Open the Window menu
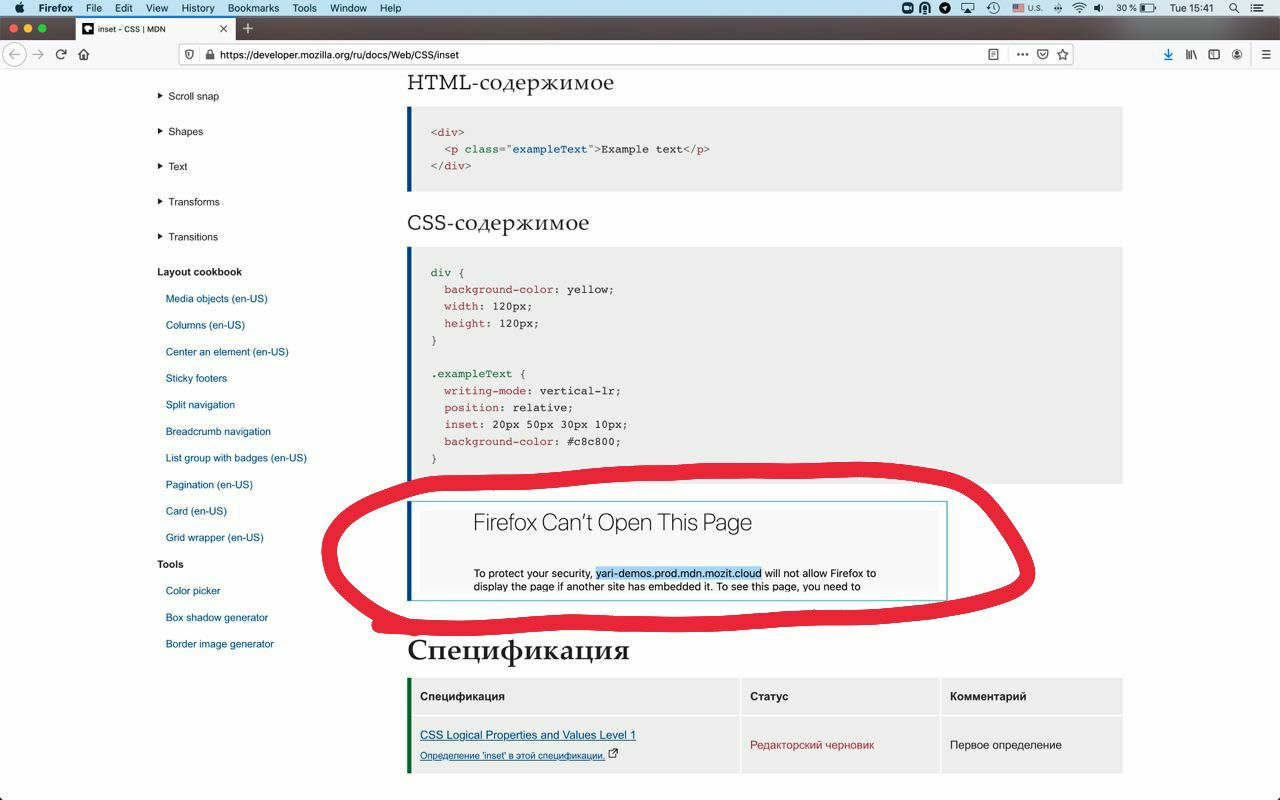 click(x=348, y=8)
